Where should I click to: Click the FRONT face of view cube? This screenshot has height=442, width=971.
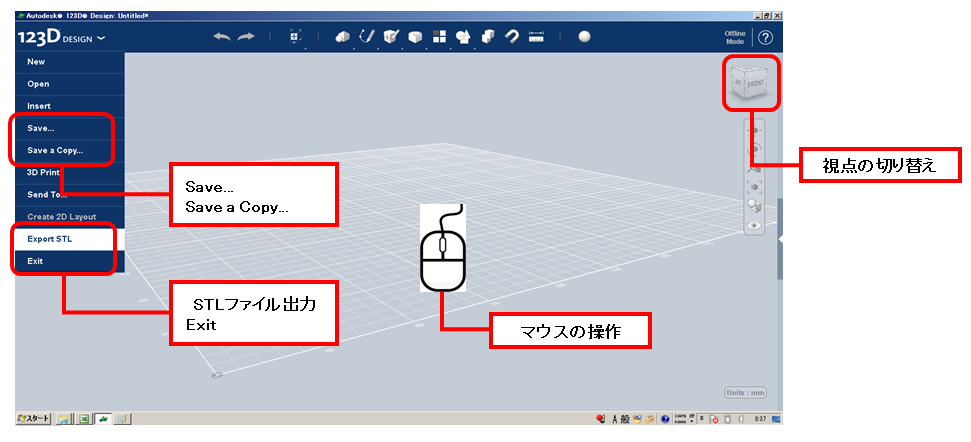(756, 86)
